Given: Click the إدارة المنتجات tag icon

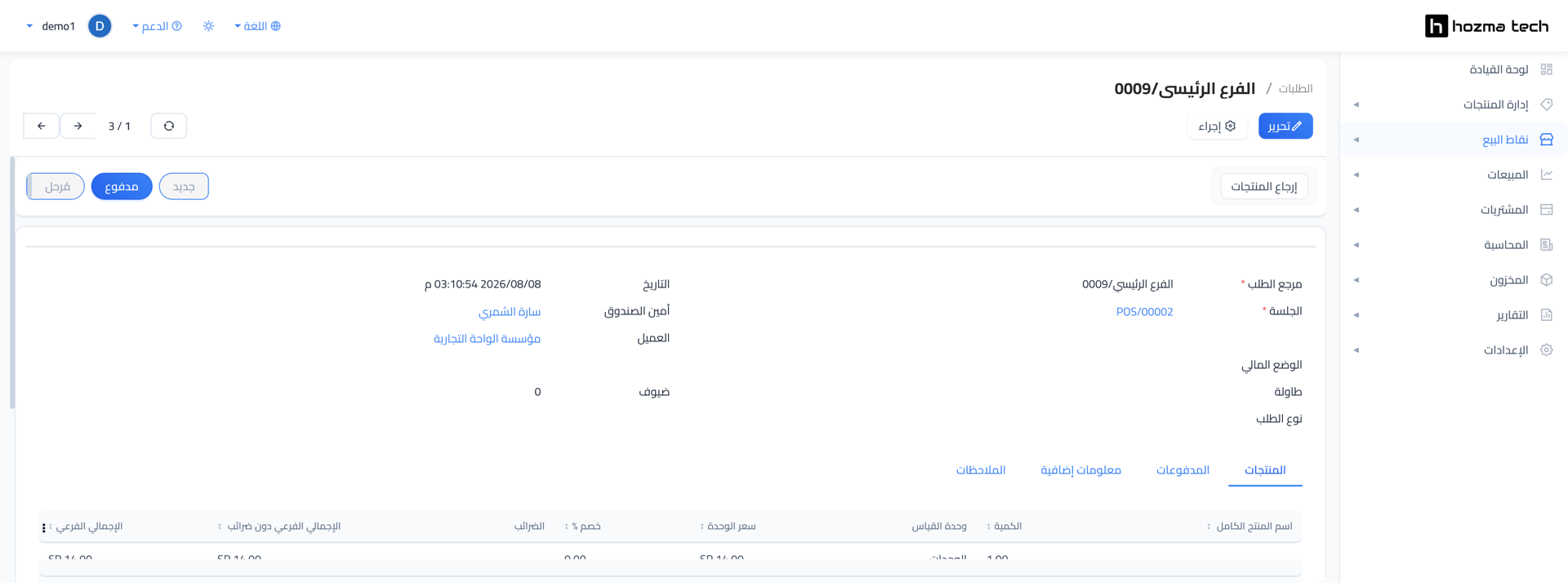Looking at the screenshot, I should (x=1546, y=105).
